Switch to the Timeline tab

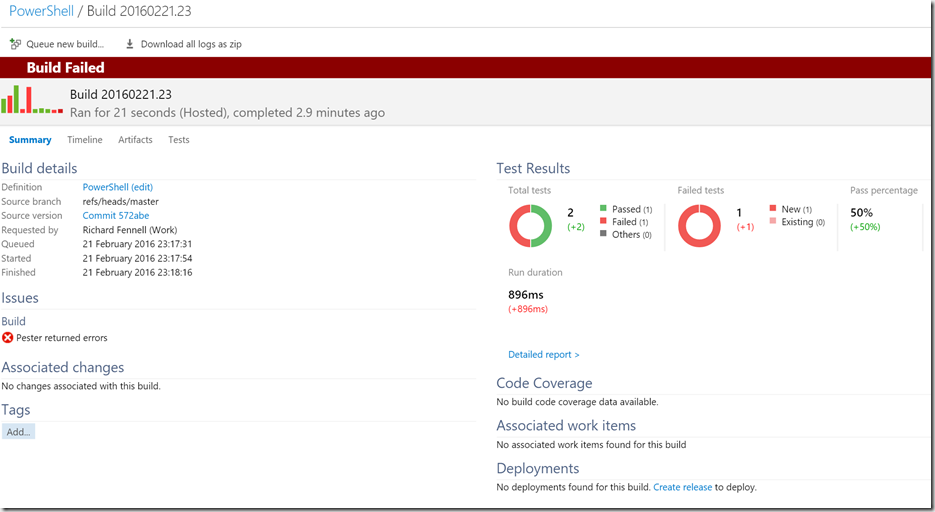85,139
